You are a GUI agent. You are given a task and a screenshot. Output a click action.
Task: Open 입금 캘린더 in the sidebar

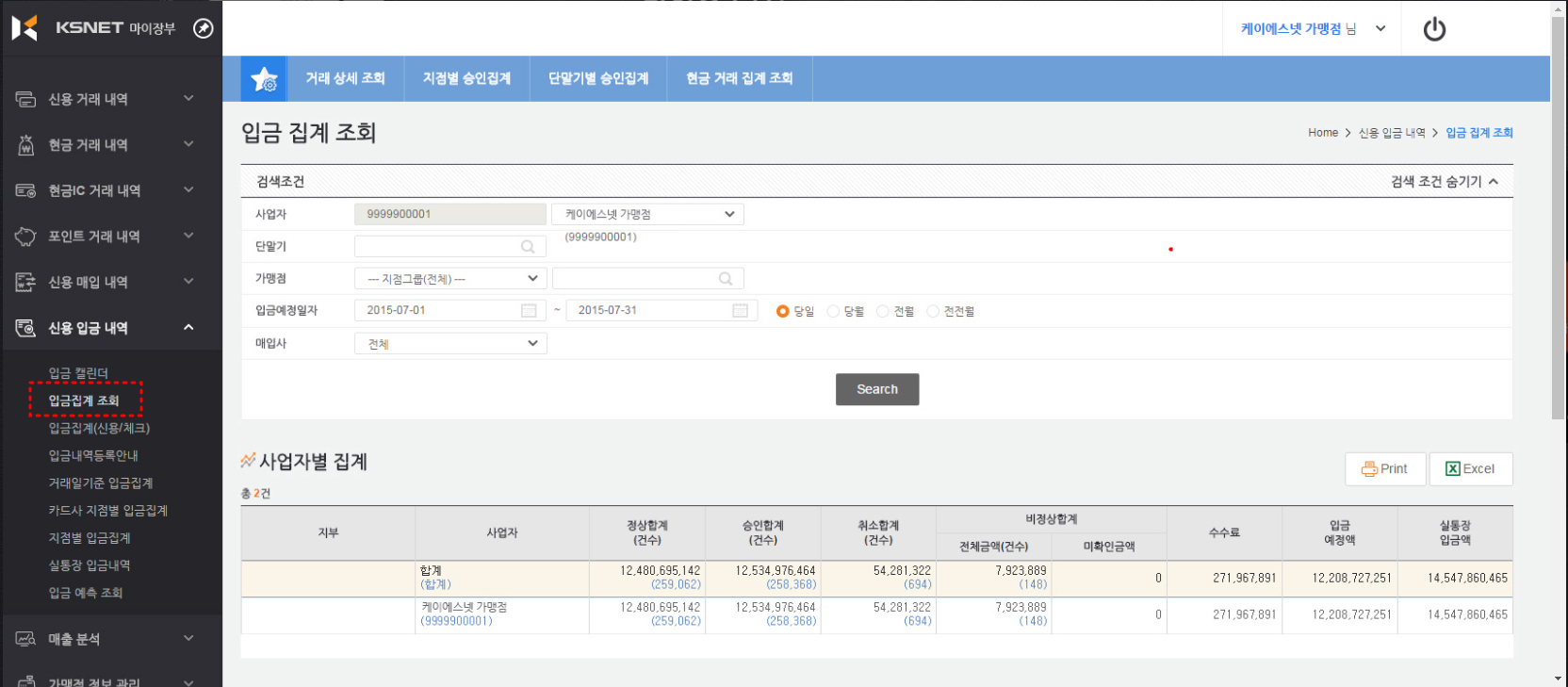(x=78, y=373)
